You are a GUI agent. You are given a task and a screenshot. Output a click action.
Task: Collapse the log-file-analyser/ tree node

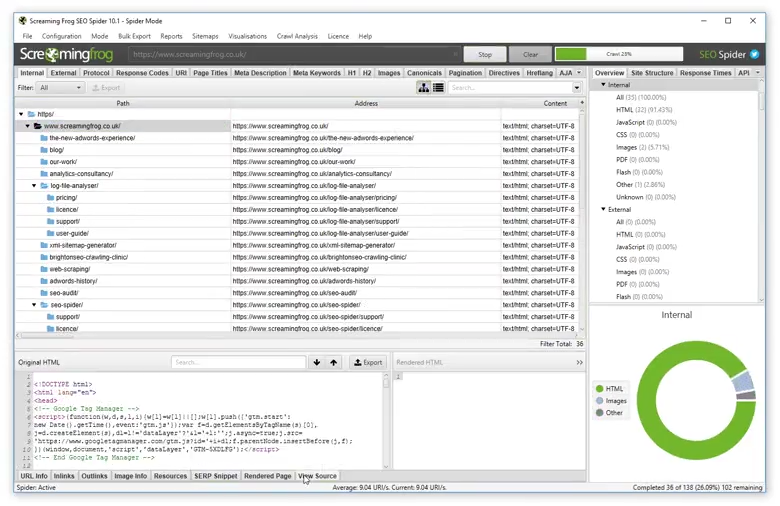point(33,186)
